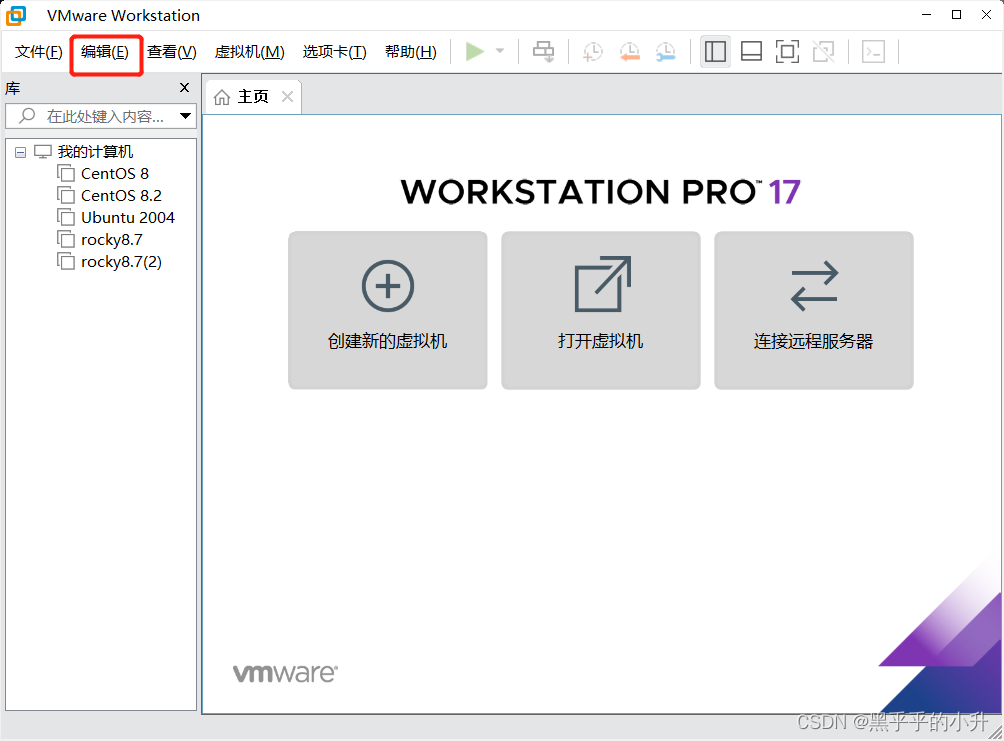Select 我的计算机 in the library tree
This screenshot has width=1004, height=741.
click(x=95, y=152)
